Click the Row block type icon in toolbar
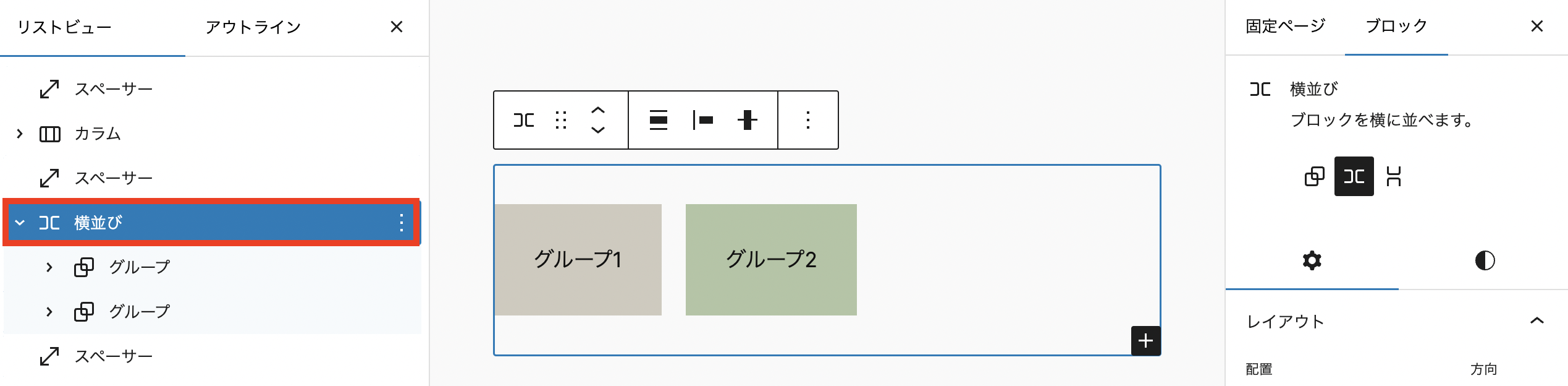The image size is (1568, 386). click(524, 120)
